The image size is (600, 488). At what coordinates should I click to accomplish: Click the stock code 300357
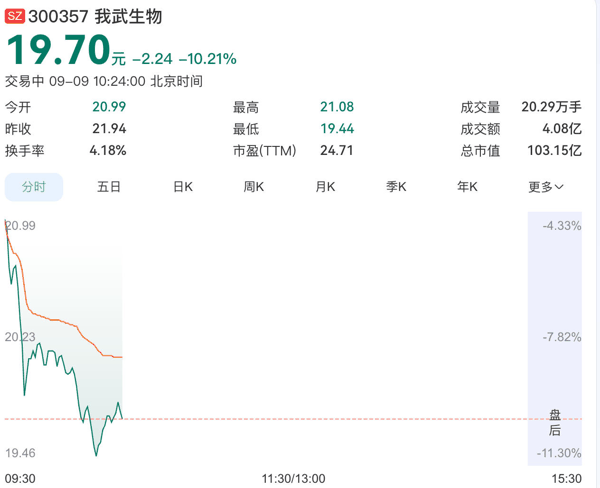click(59, 16)
